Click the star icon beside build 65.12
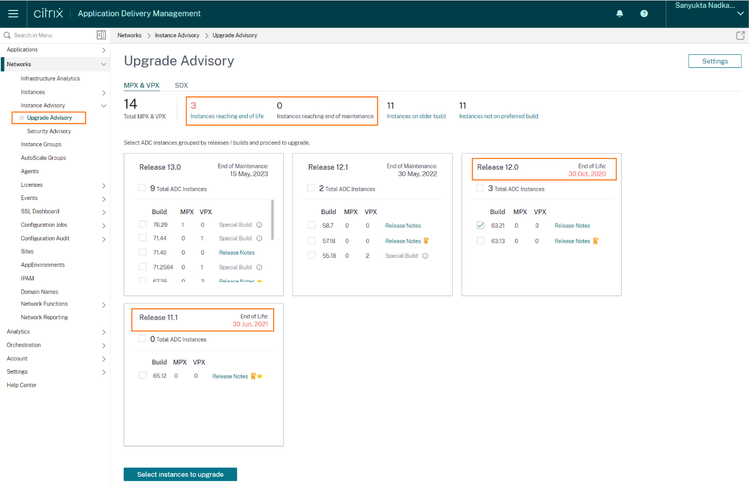The image size is (750, 491). [x=260, y=376]
